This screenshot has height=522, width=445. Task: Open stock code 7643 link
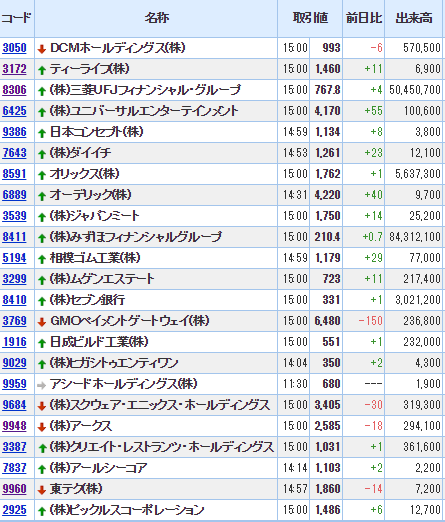14,153
